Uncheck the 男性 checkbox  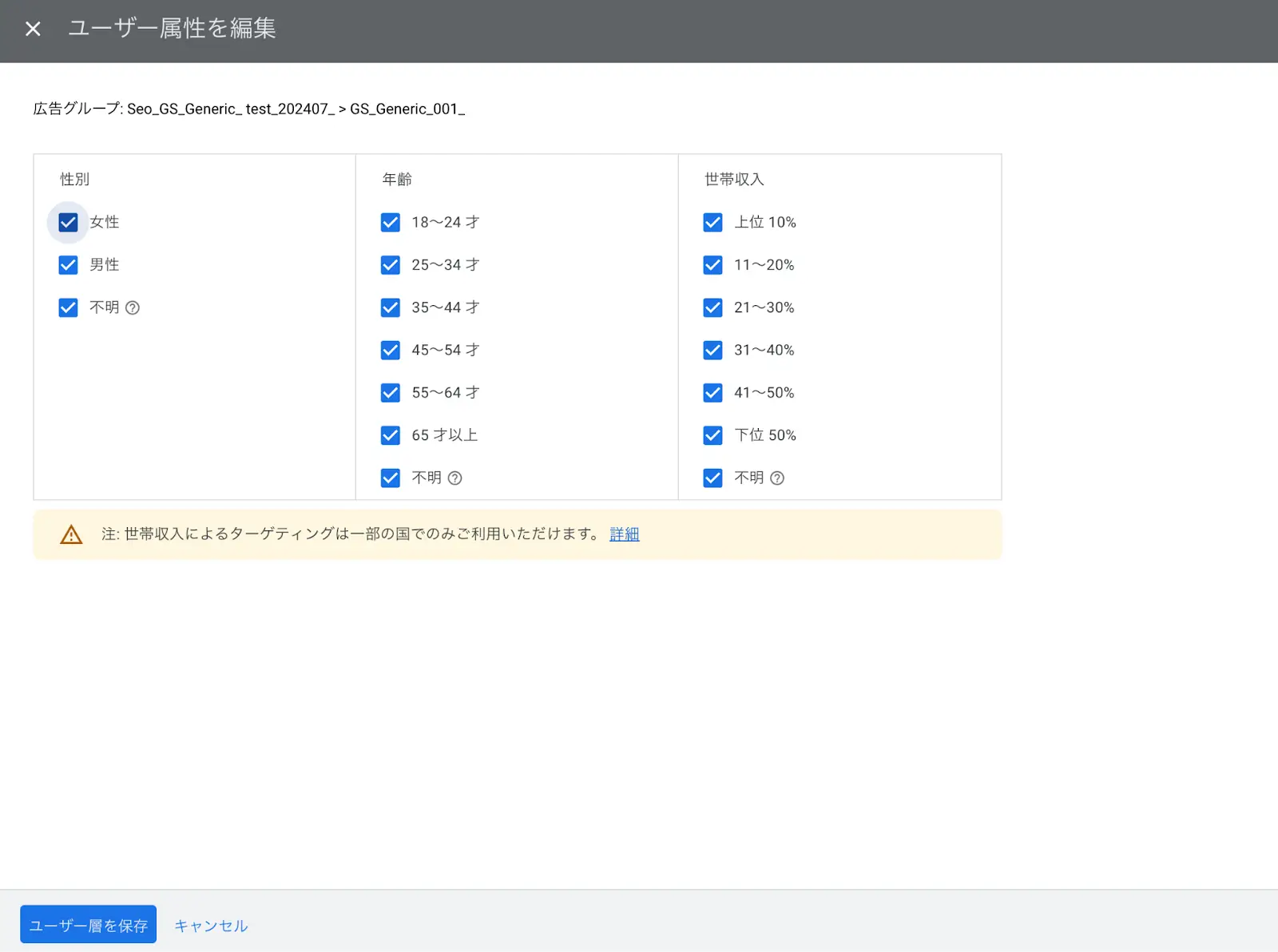click(x=68, y=264)
